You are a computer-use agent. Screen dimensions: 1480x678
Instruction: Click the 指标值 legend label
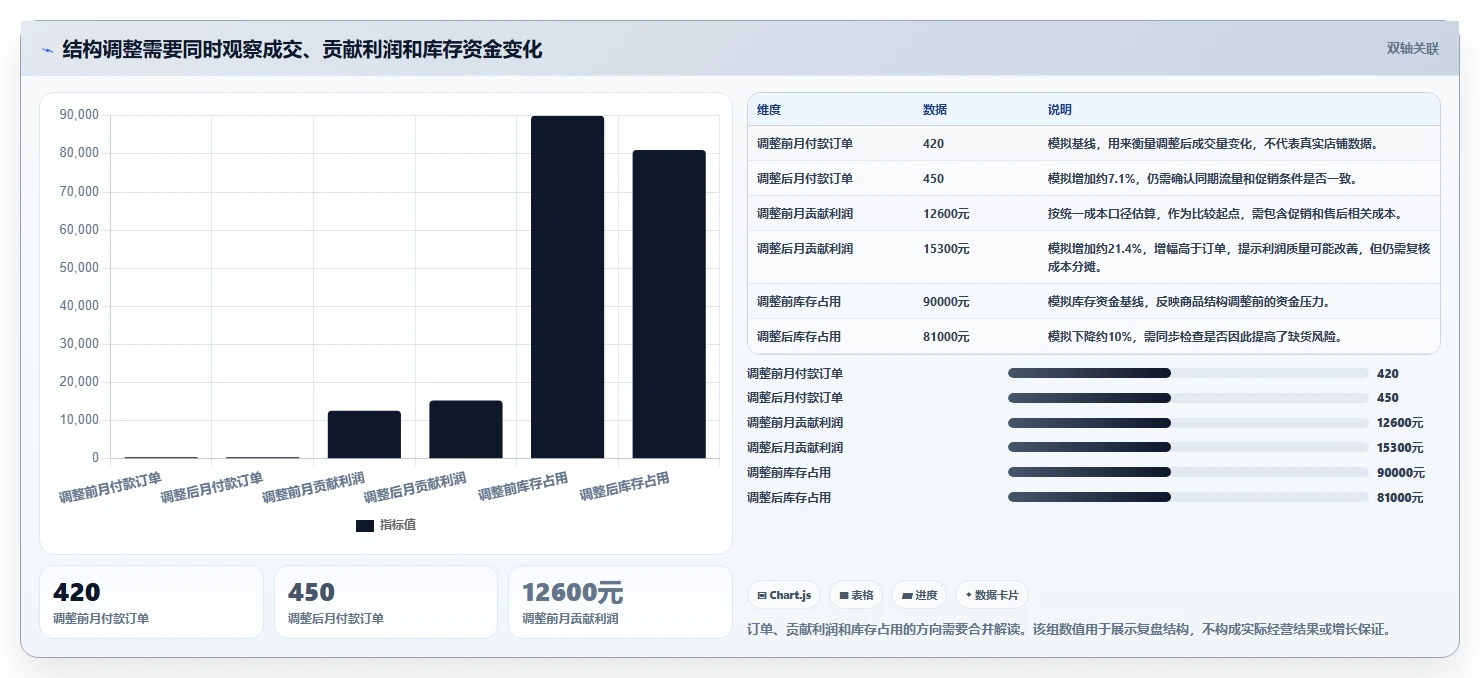pyautogui.click(x=398, y=525)
